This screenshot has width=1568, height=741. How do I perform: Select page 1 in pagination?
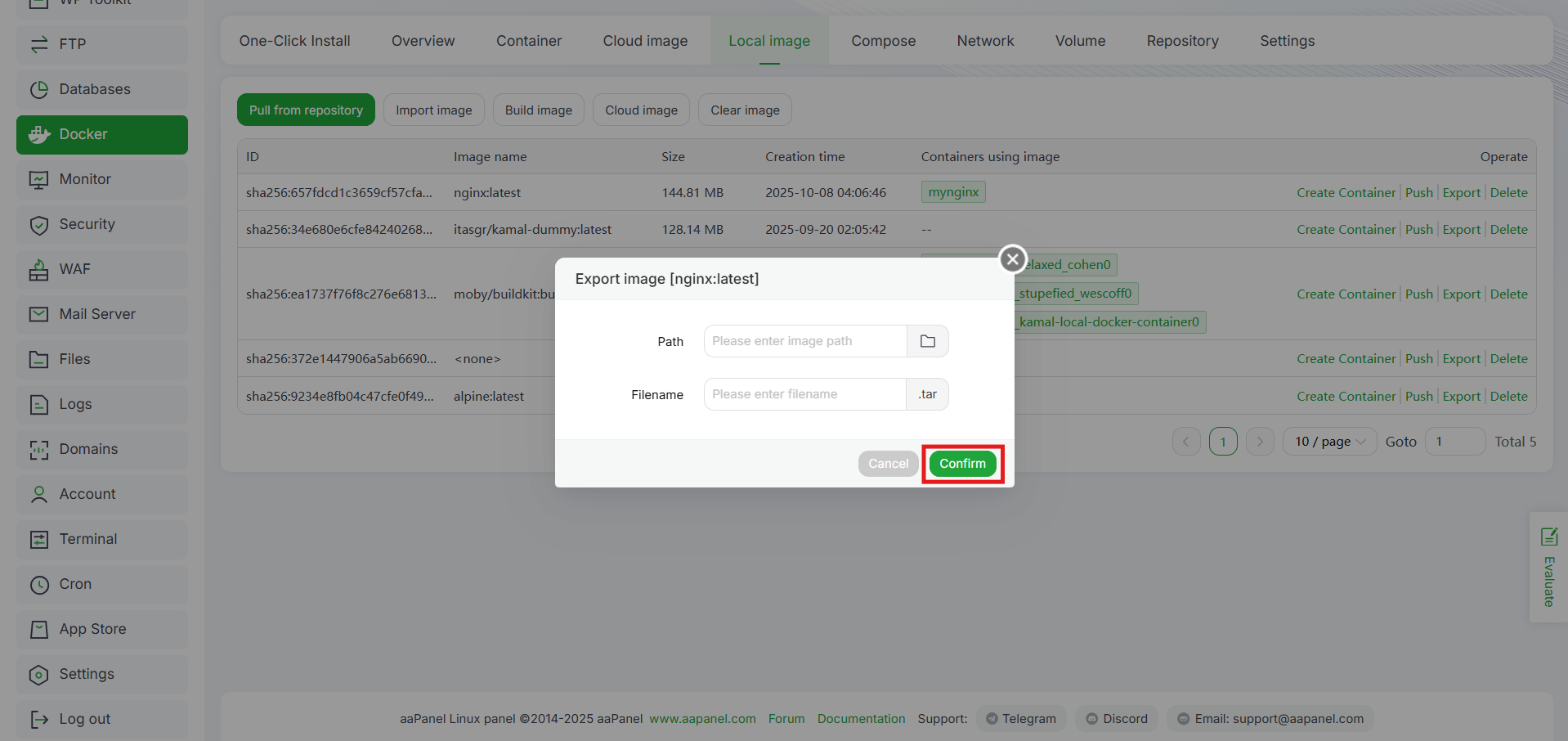(1223, 442)
